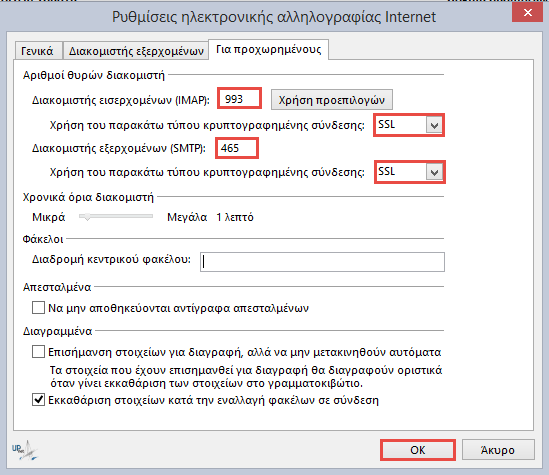Select the SMTP SSL combo box text

tap(387, 172)
